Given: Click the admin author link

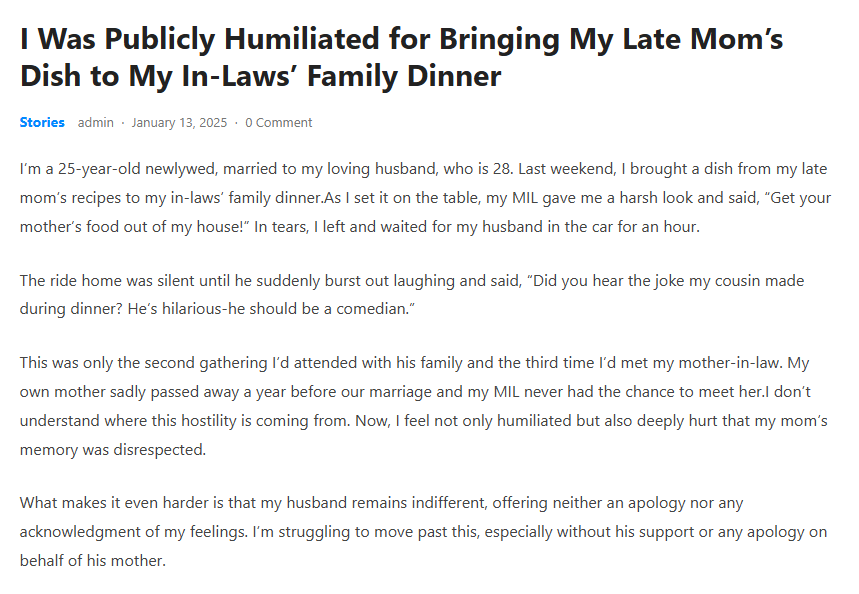Looking at the screenshot, I should tap(96, 123).
